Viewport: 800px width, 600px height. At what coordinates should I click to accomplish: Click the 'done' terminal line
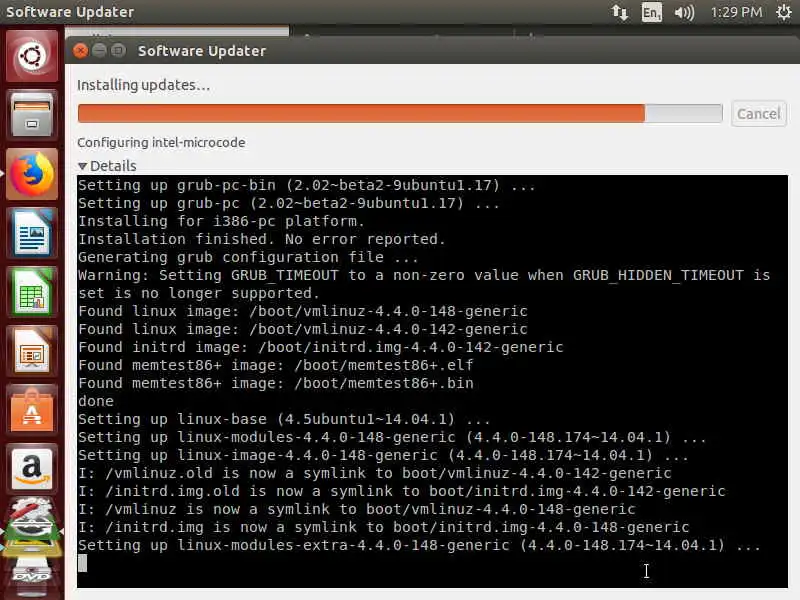point(96,401)
